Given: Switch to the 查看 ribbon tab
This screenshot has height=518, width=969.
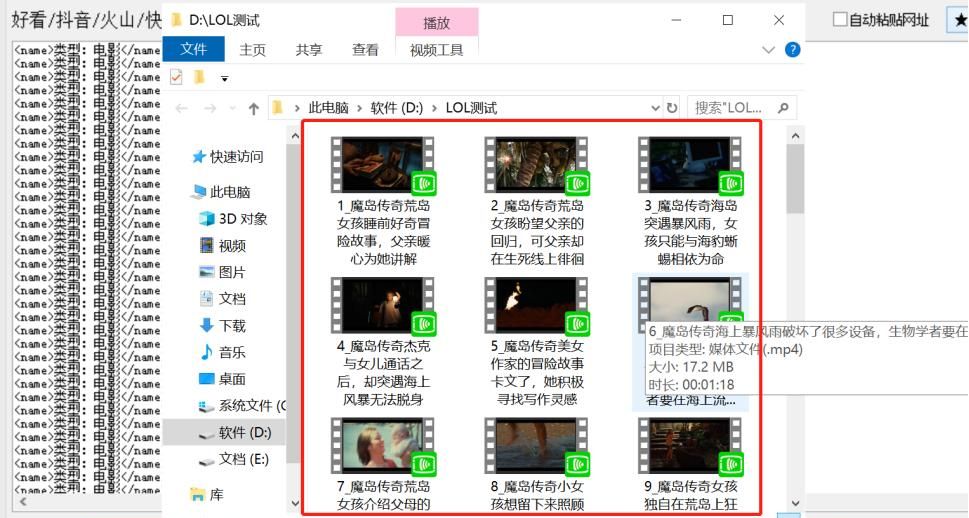Looking at the screenshot, I should (x=365, y=50).
